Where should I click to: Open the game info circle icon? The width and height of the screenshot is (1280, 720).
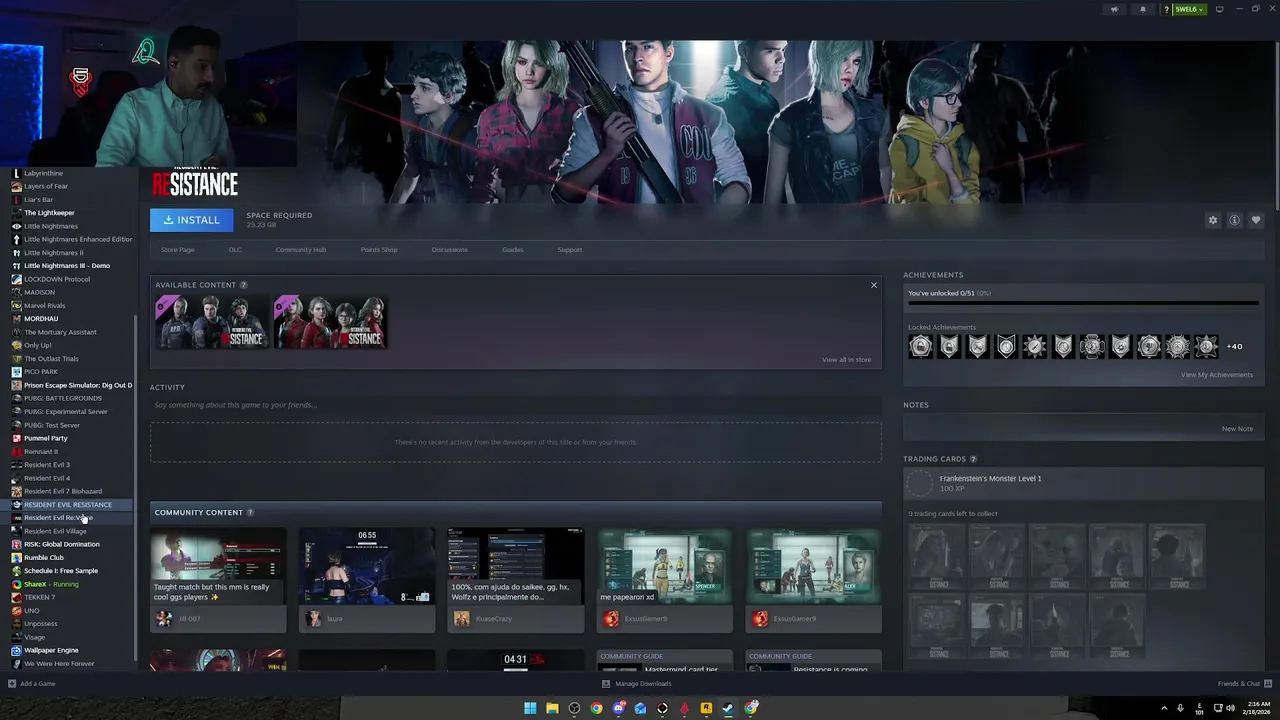[x=1235, y=220]
